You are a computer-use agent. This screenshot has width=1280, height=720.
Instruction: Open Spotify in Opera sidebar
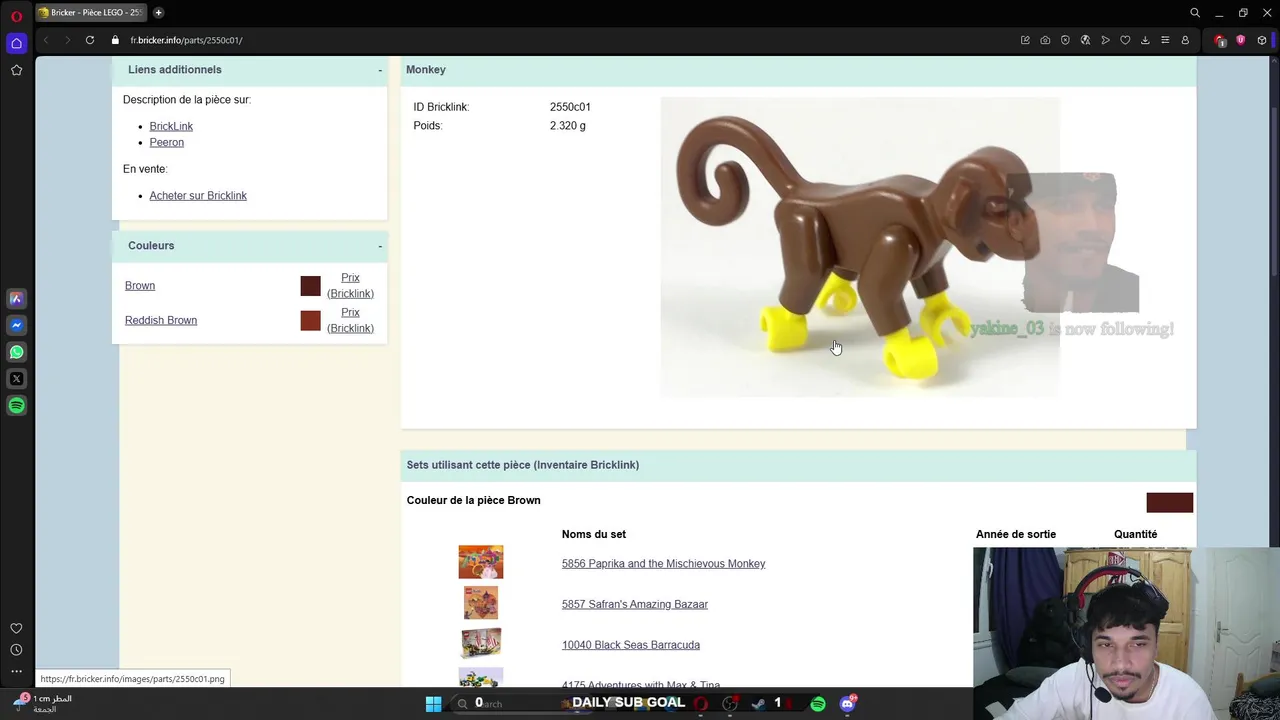[x=16, y=406]
